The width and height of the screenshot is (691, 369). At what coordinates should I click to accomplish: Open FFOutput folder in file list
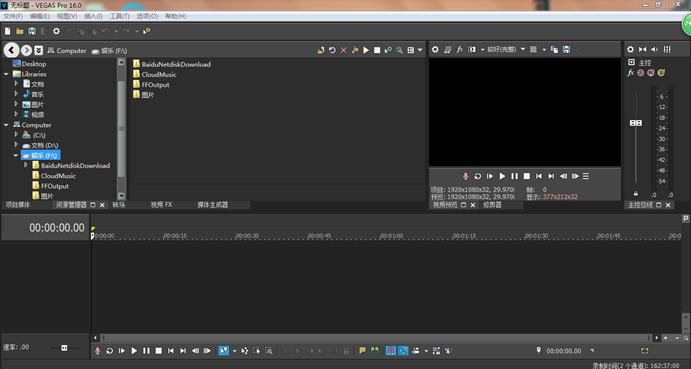point(151,85)
